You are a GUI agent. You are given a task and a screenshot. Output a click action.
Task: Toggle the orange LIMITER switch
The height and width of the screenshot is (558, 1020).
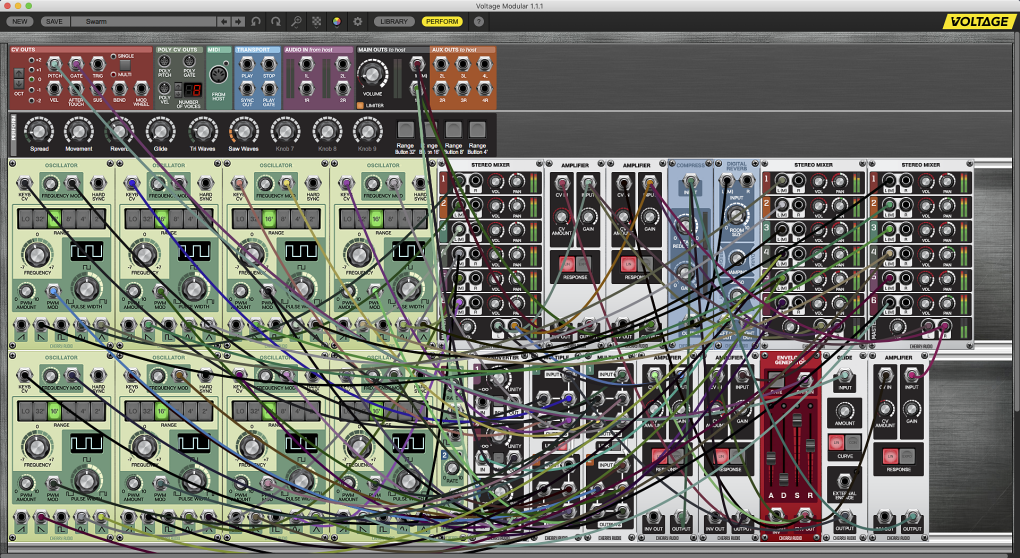click(x=360, y=105)
